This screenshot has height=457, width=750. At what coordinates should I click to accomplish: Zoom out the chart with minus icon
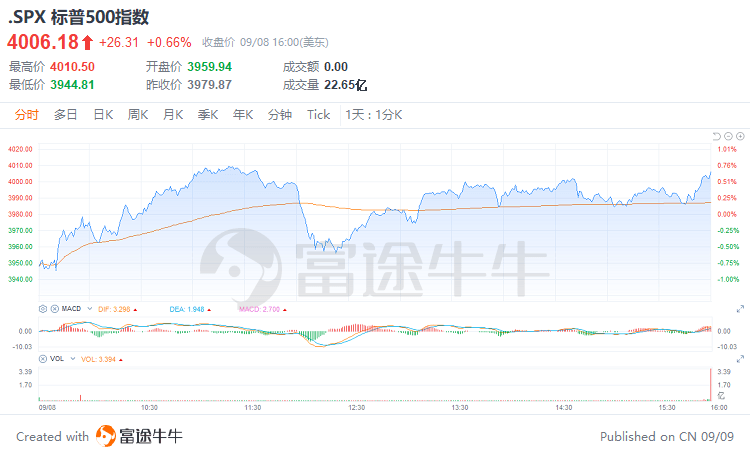[x=728, y=136]
